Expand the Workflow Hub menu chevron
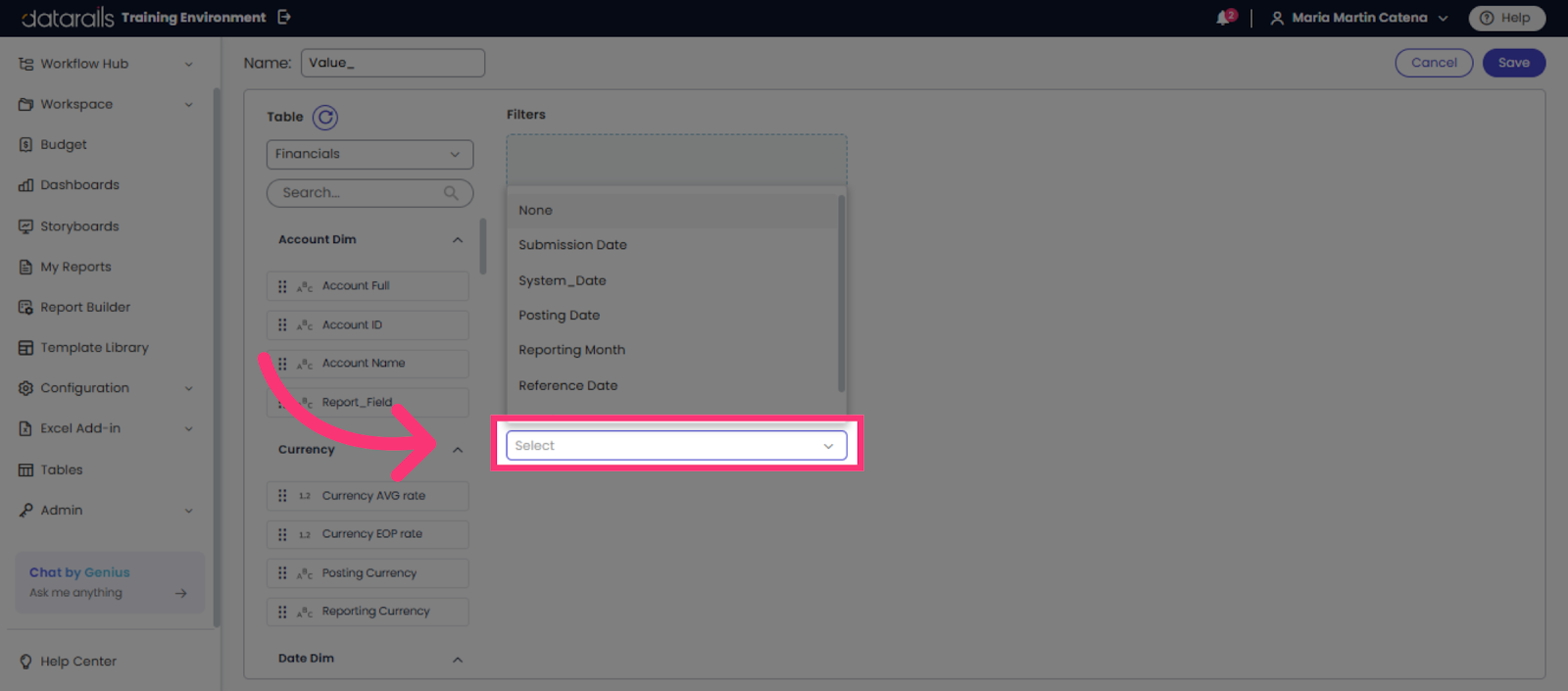Screen dimensions: 1568x691 pyautogui.click(x=188, y=65)
